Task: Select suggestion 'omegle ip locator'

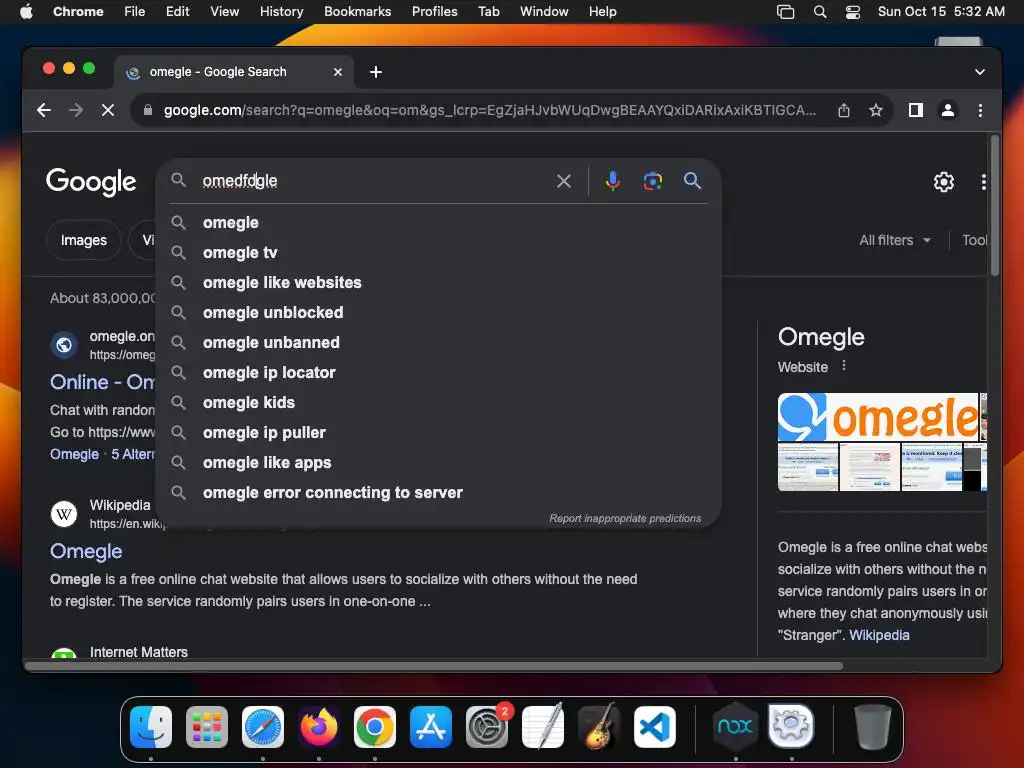Action: (x=438, y=373)
